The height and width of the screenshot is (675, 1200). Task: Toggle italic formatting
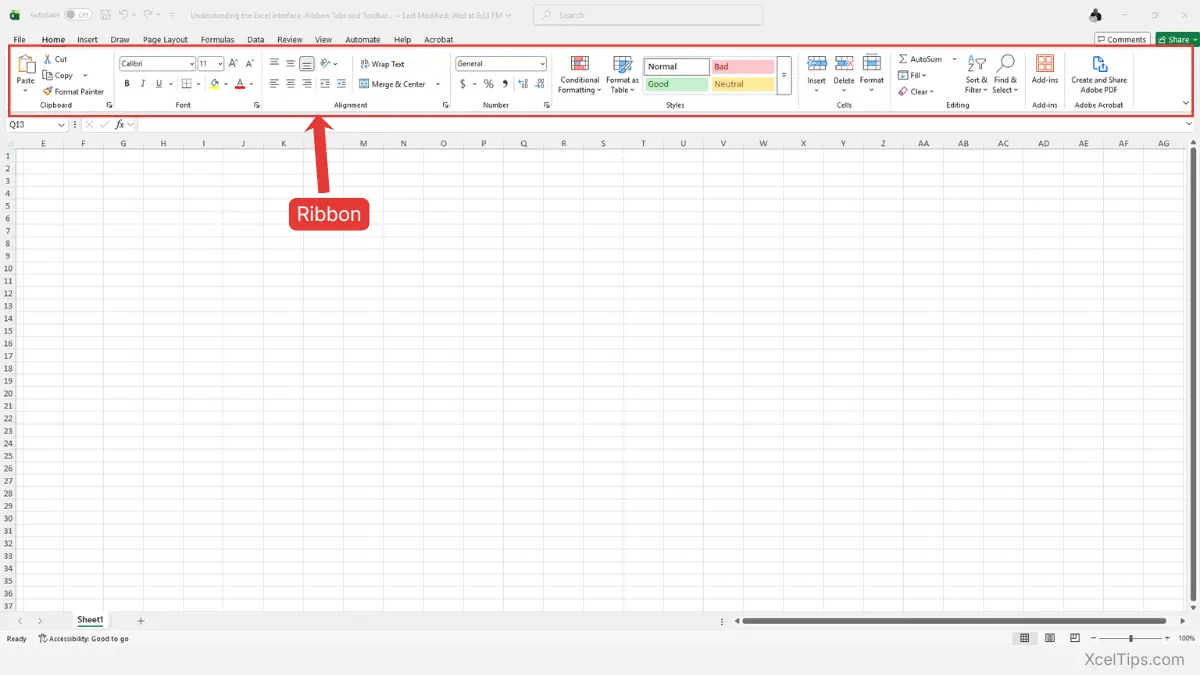tap(141, 83)
